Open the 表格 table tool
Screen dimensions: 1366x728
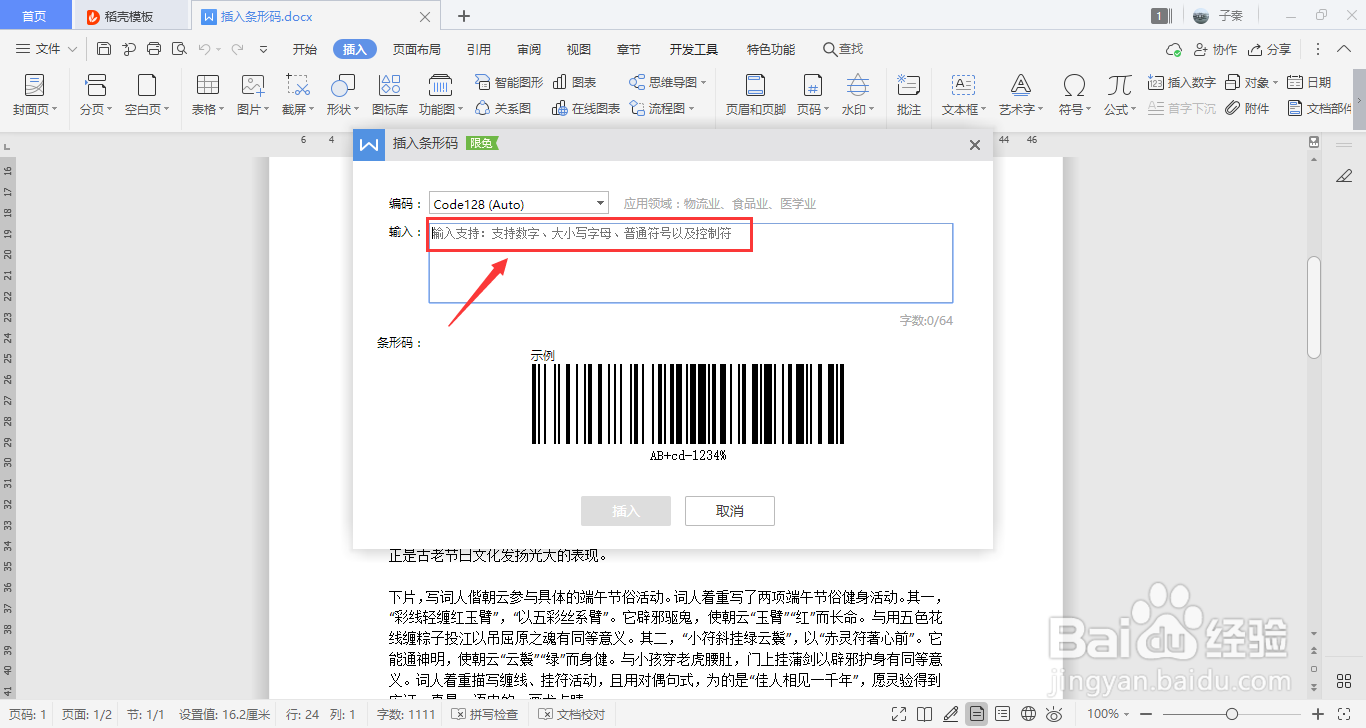tap(208, 95)
